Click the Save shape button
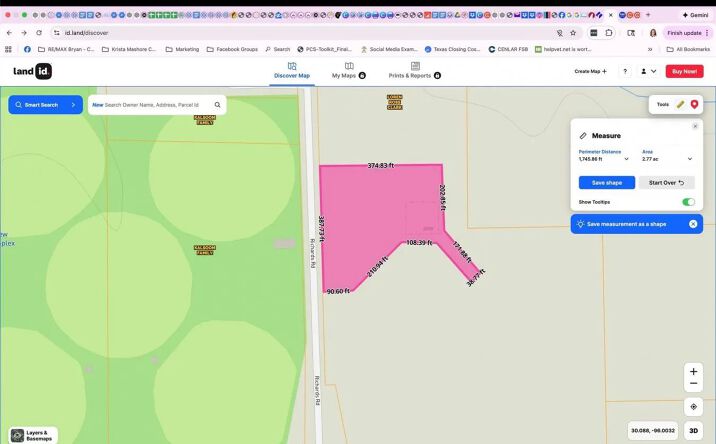This screenshot has width=716, height=444. click(606, 183)
